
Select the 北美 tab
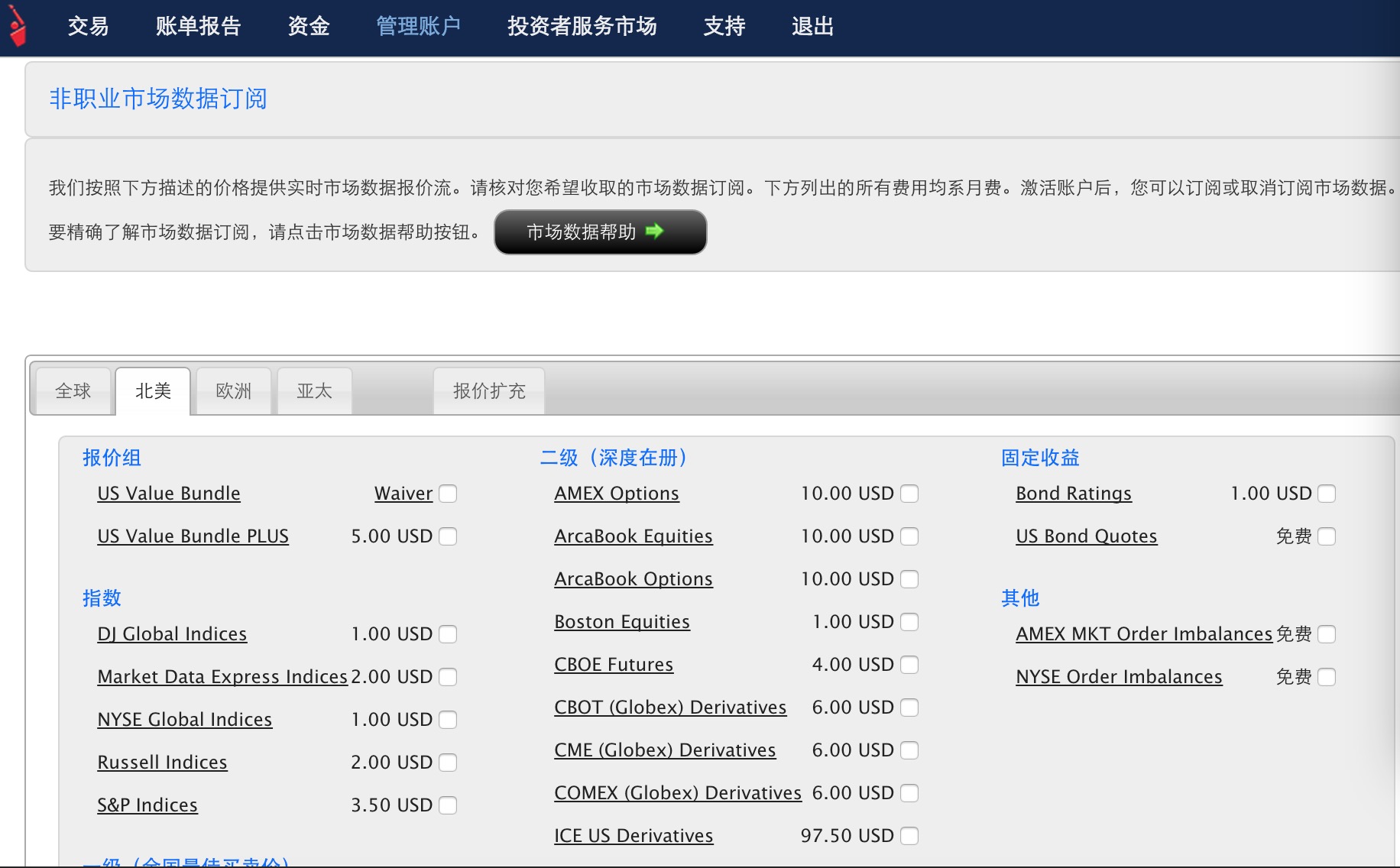pos(153,391)
